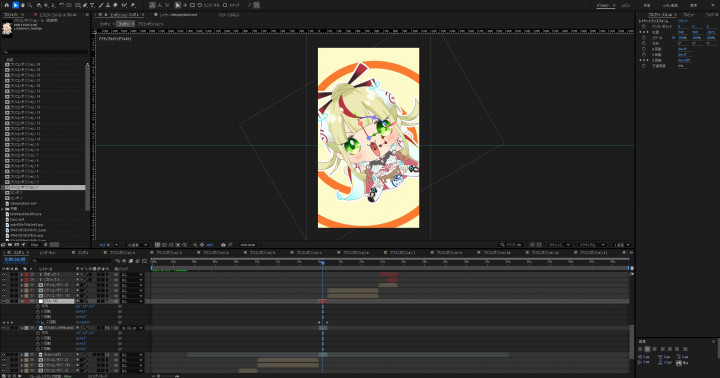The image size is (720, 378).
Task: Collapse the Illustrator (.ai) layer properties
Action: (22, 328)
